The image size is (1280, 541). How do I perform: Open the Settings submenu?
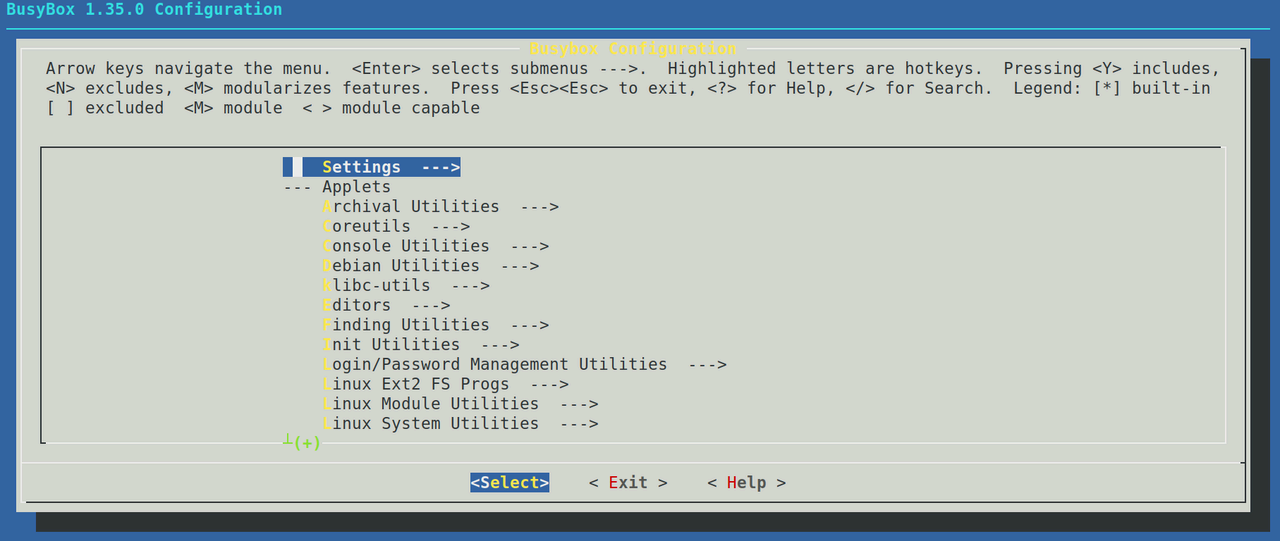pyautogui.click(x=372, y=167)
